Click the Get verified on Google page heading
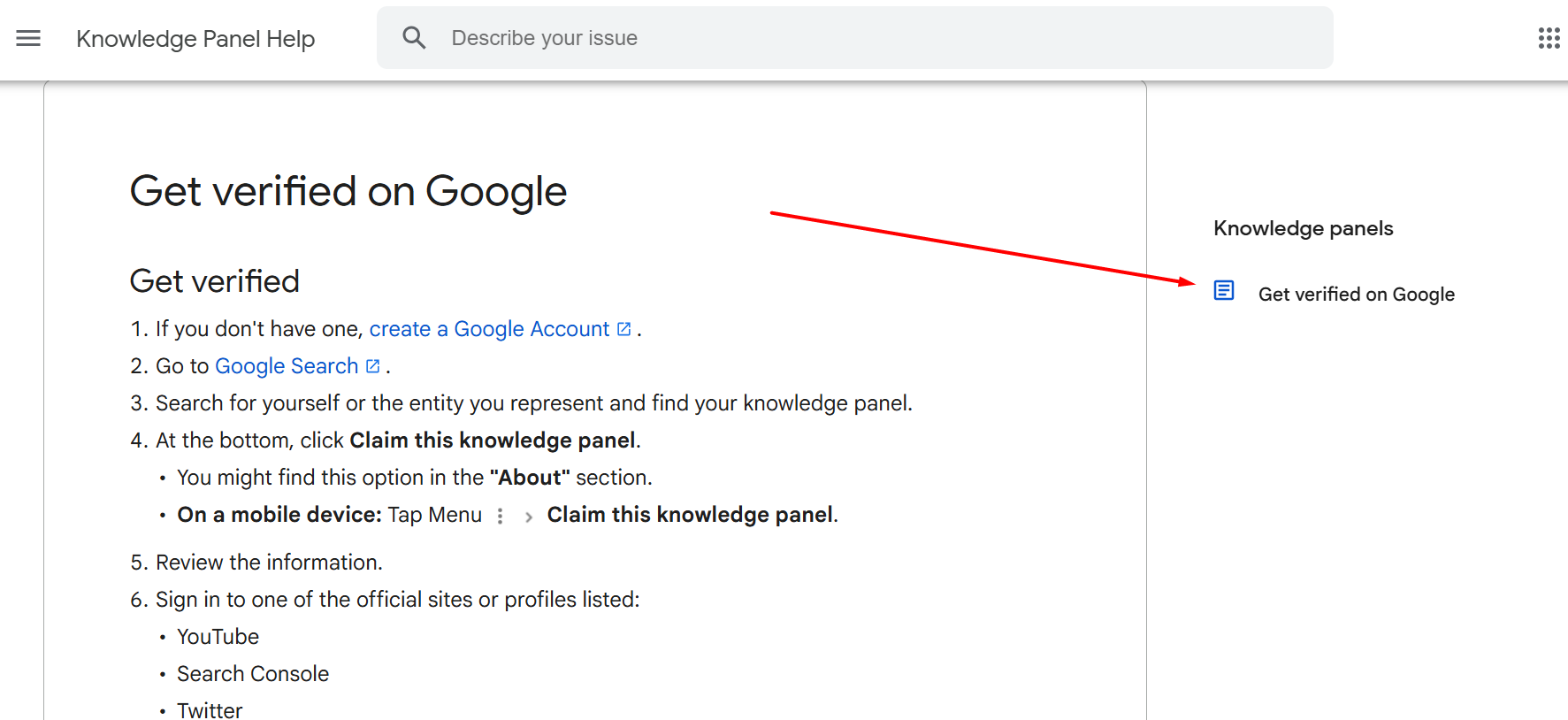This screenshot has height=720, width=1568. (x=348, y=191)
